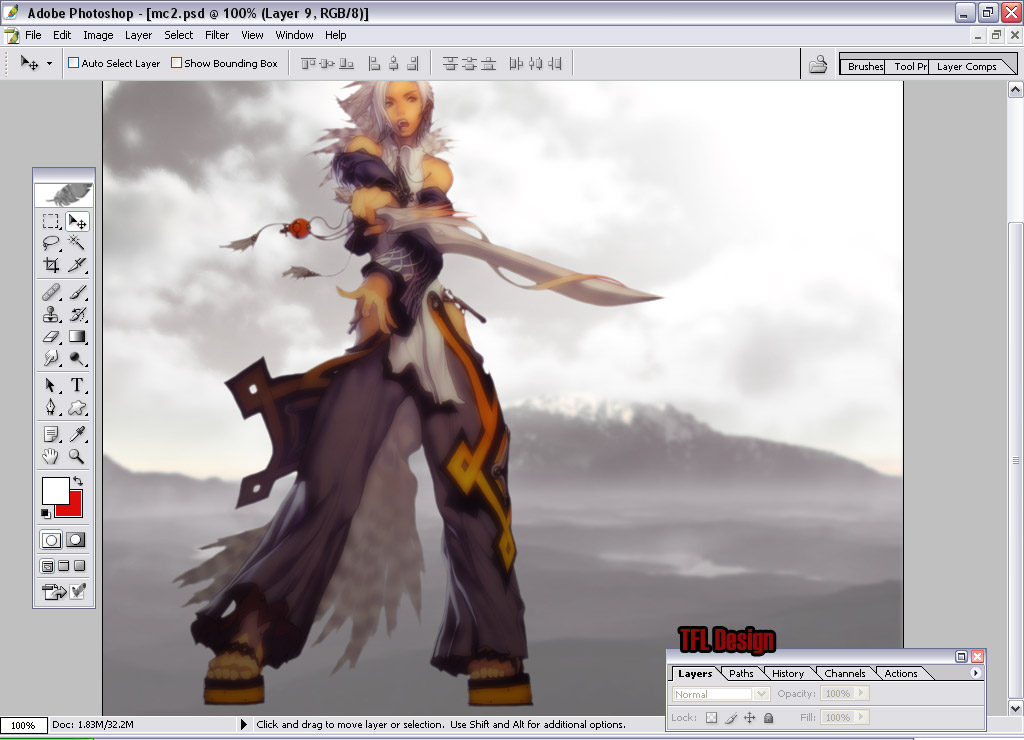Click Distribute Left Edges icon
Image resolution: width=1024 pixels, height=740 pixels.
(516, 63)
